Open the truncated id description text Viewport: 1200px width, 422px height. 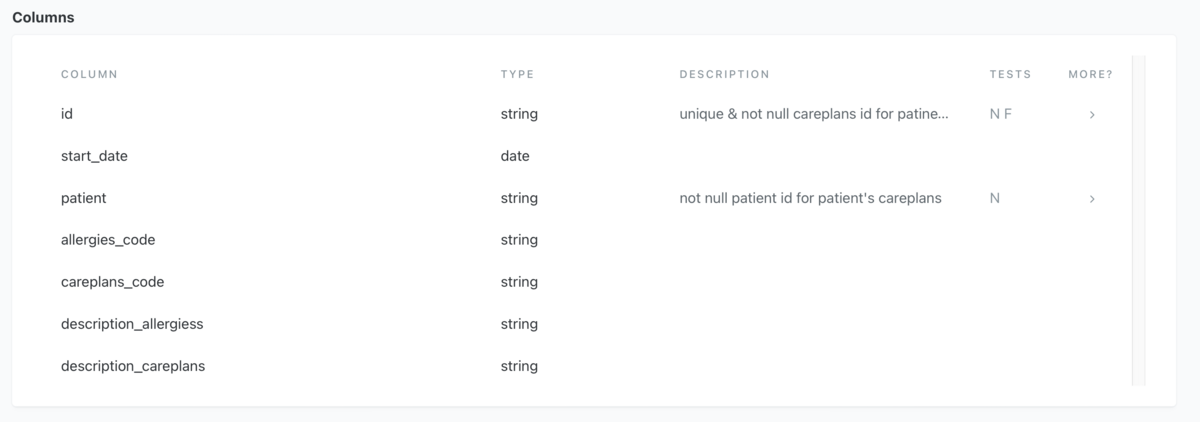[814, 114]
